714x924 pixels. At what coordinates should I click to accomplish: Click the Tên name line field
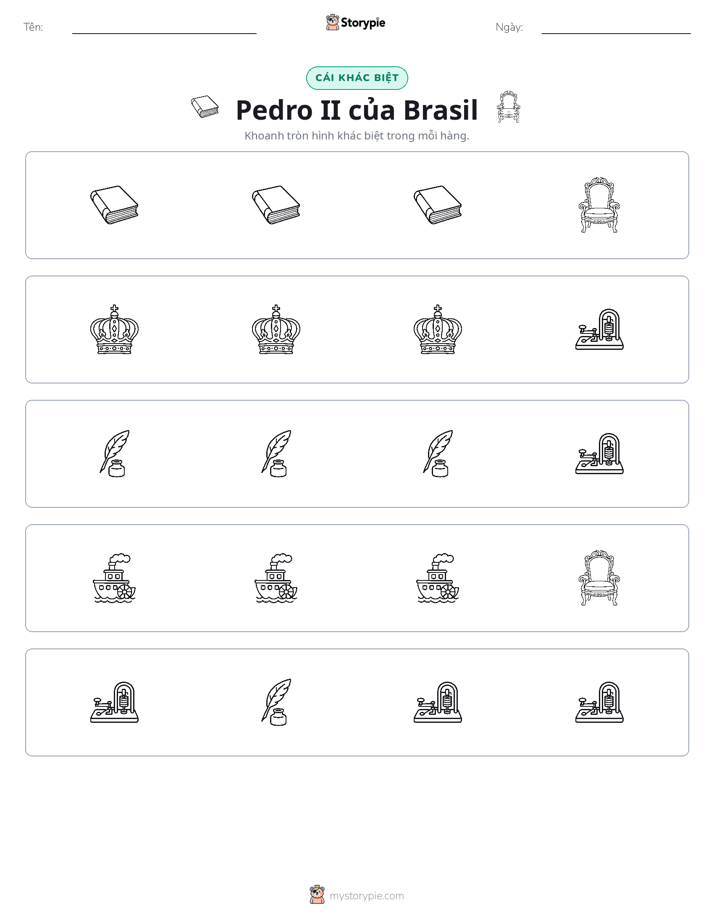(x=164, y=28)
